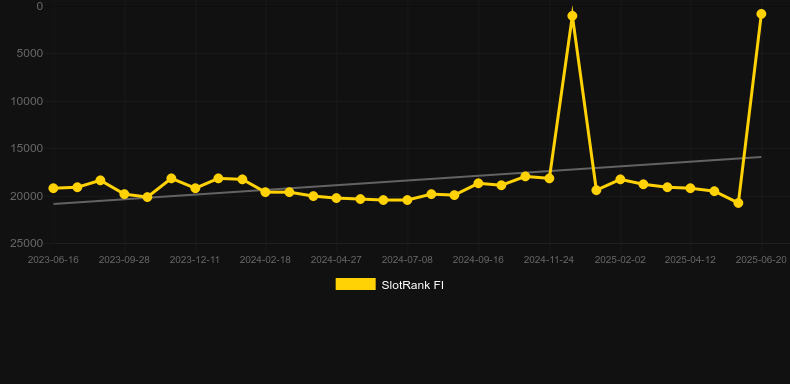Click the yellow SlotRank FI legend swatch
This screenshot has width=790, height=384.
pyautogui.click(x=355, y=284)
